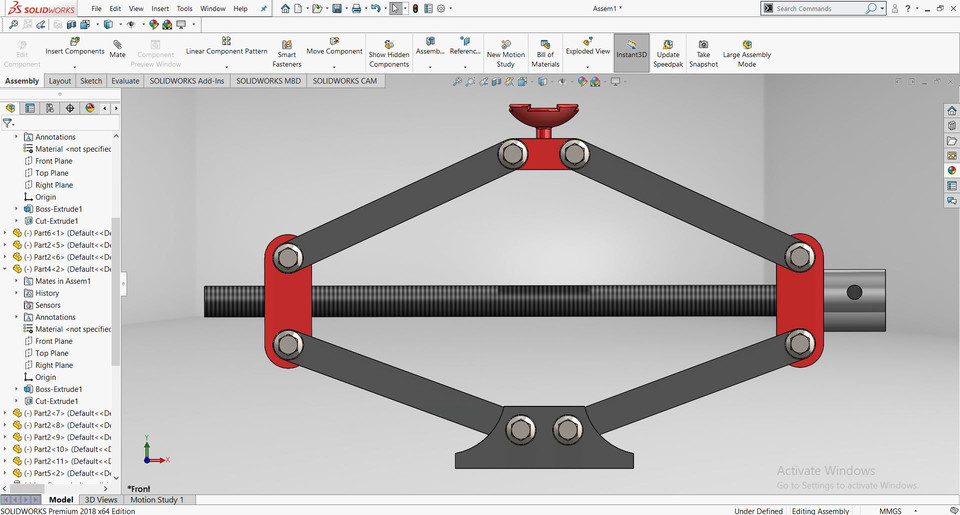Click Show Hidden Components icon
Screen dimensions: 960x515
point(389,45)
